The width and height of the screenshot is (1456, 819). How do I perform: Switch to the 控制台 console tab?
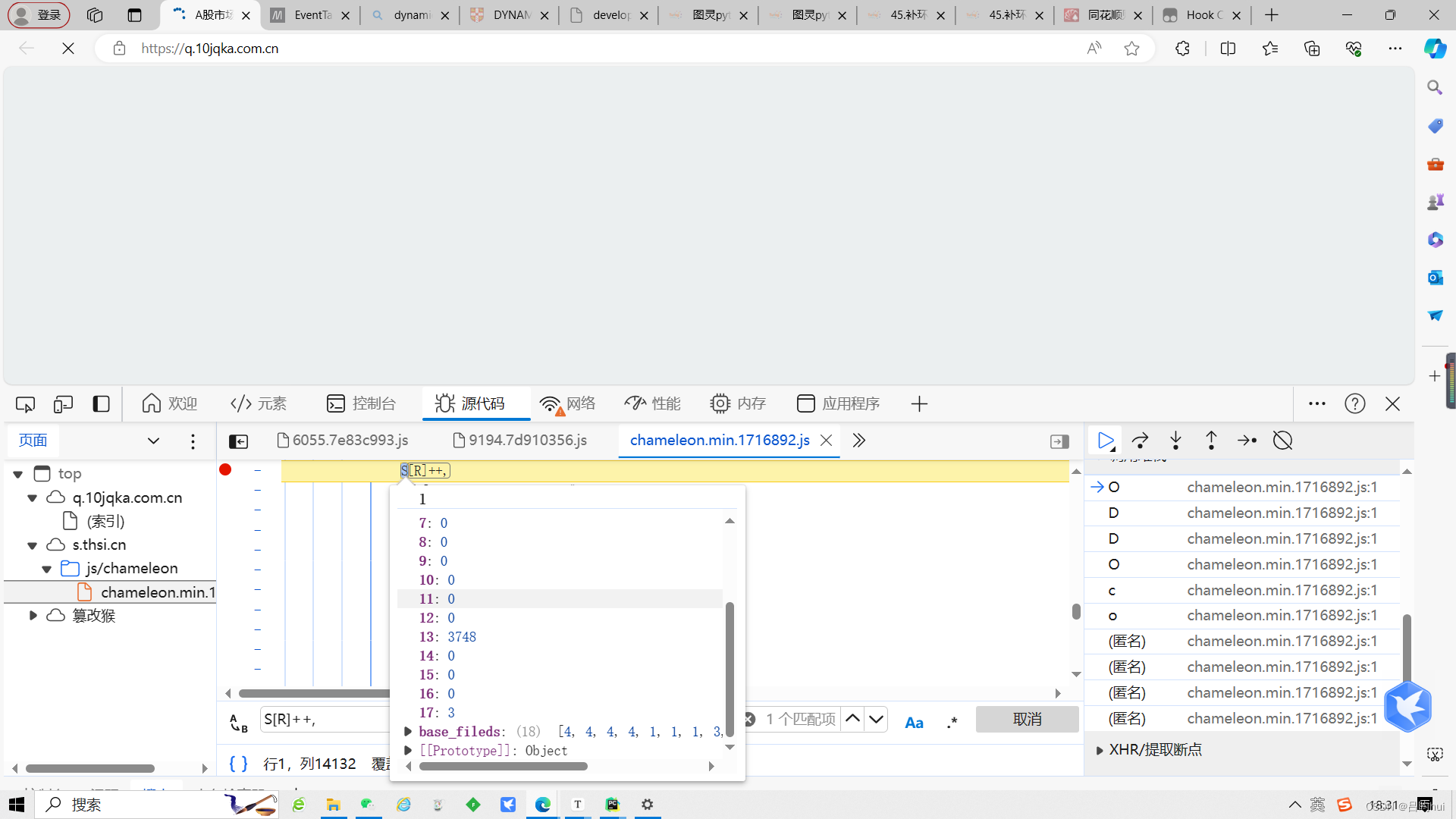point(361,404)
